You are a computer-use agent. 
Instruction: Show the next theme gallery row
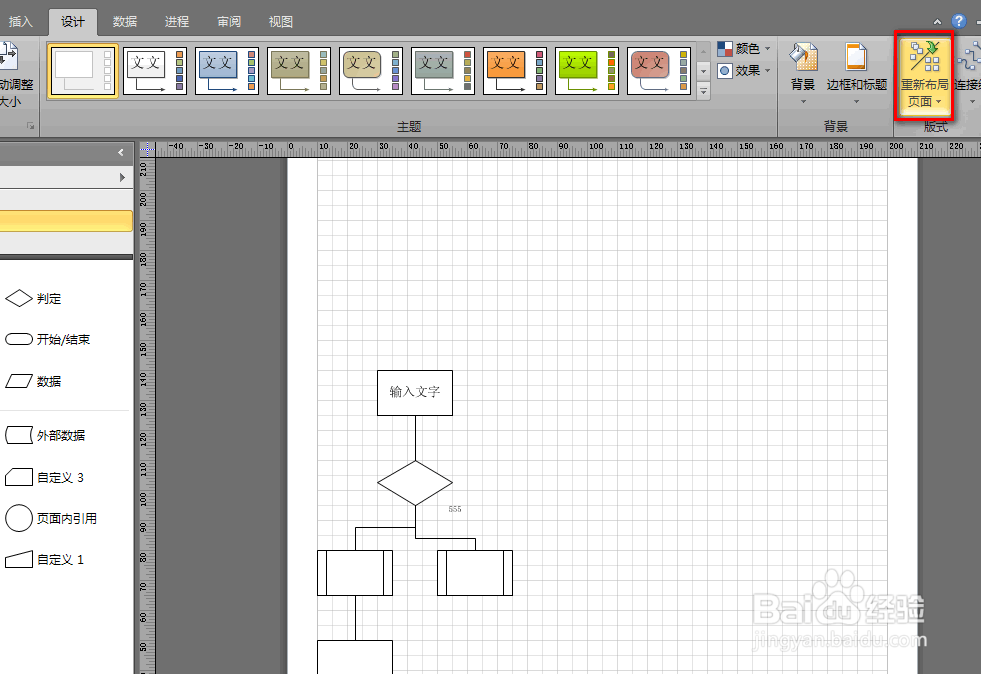pyautogui.click(x=704, y=71)
